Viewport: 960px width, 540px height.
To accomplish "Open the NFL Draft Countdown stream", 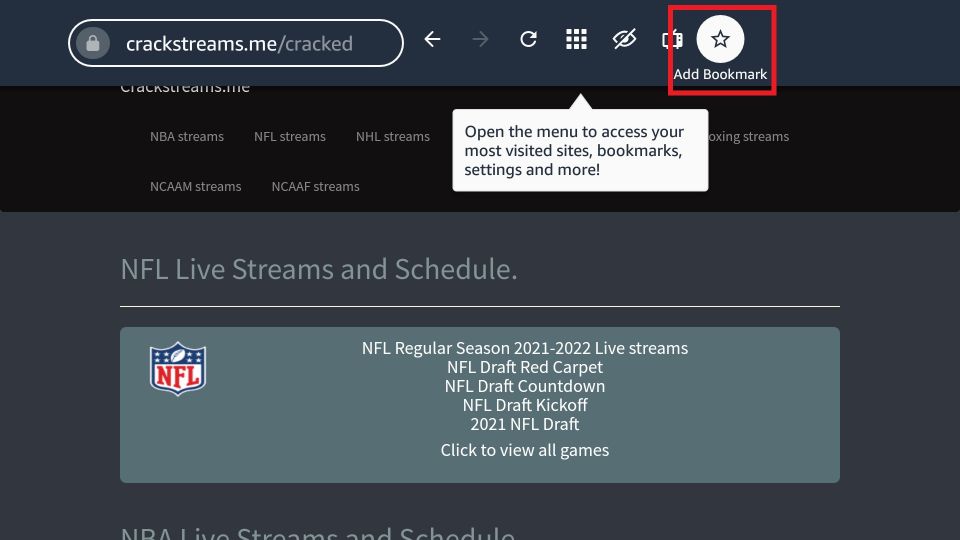I will point(525,386).
